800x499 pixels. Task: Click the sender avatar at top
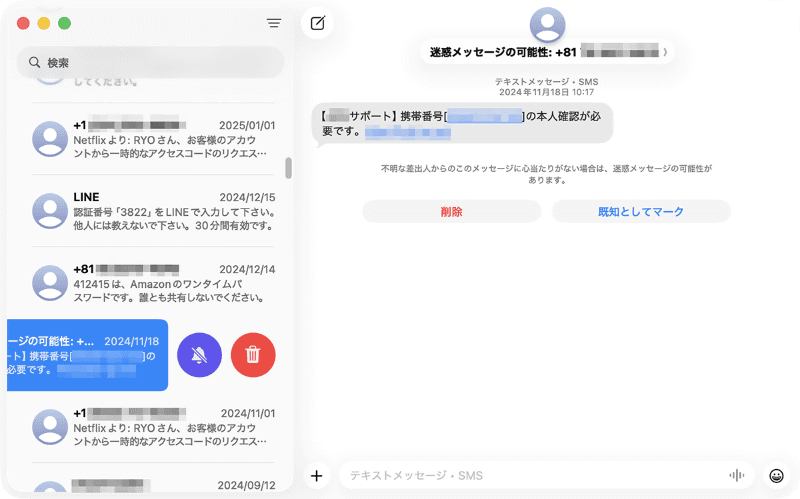pos(547,24)
